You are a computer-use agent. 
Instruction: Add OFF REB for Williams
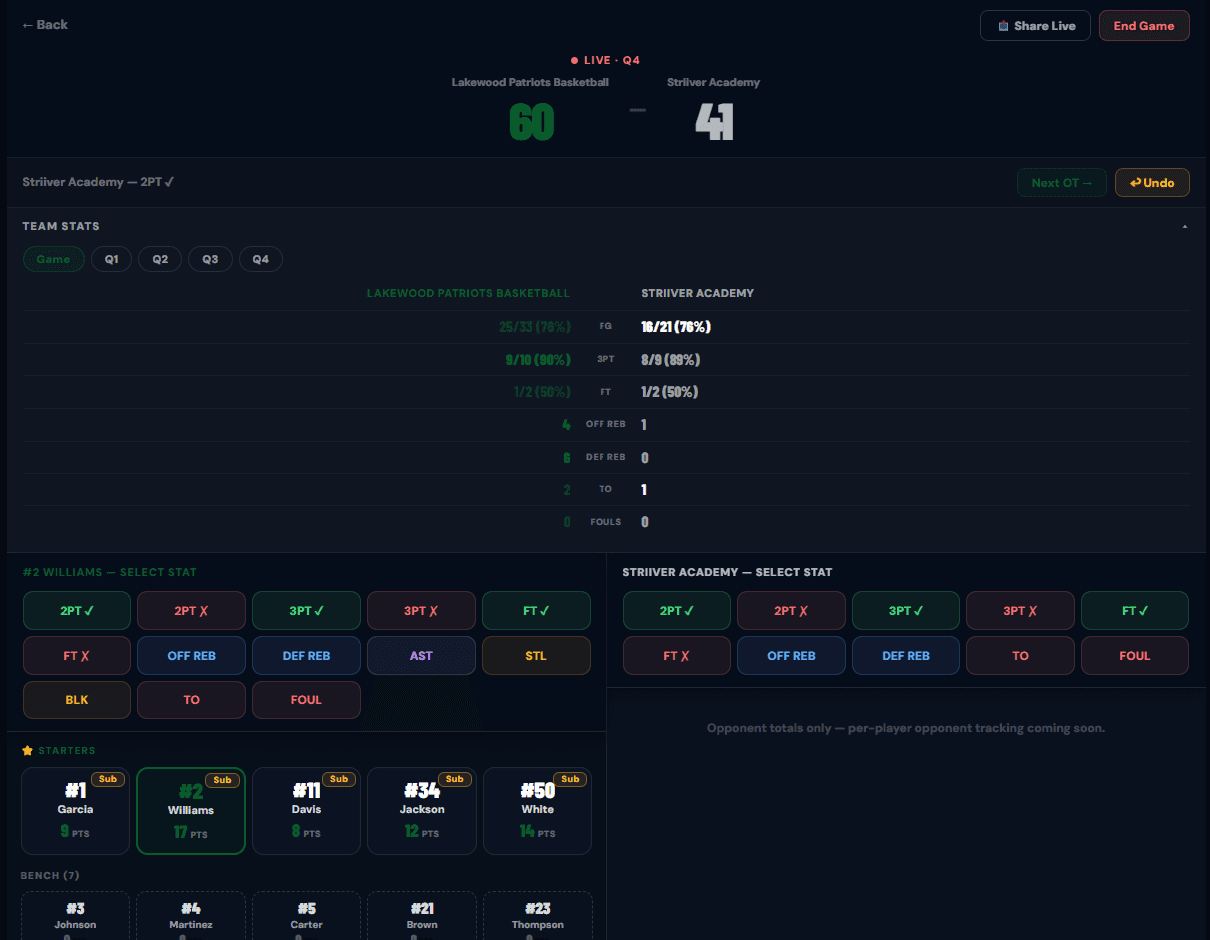point(191,656)
